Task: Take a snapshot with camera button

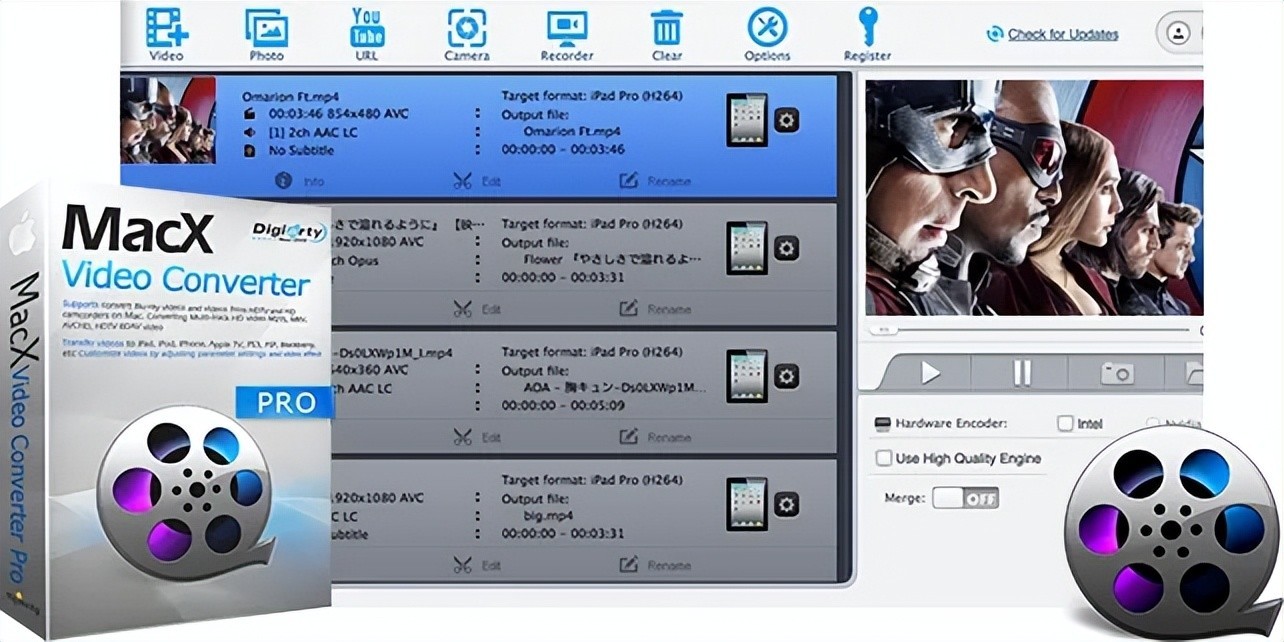Action: coord(1117,373)
